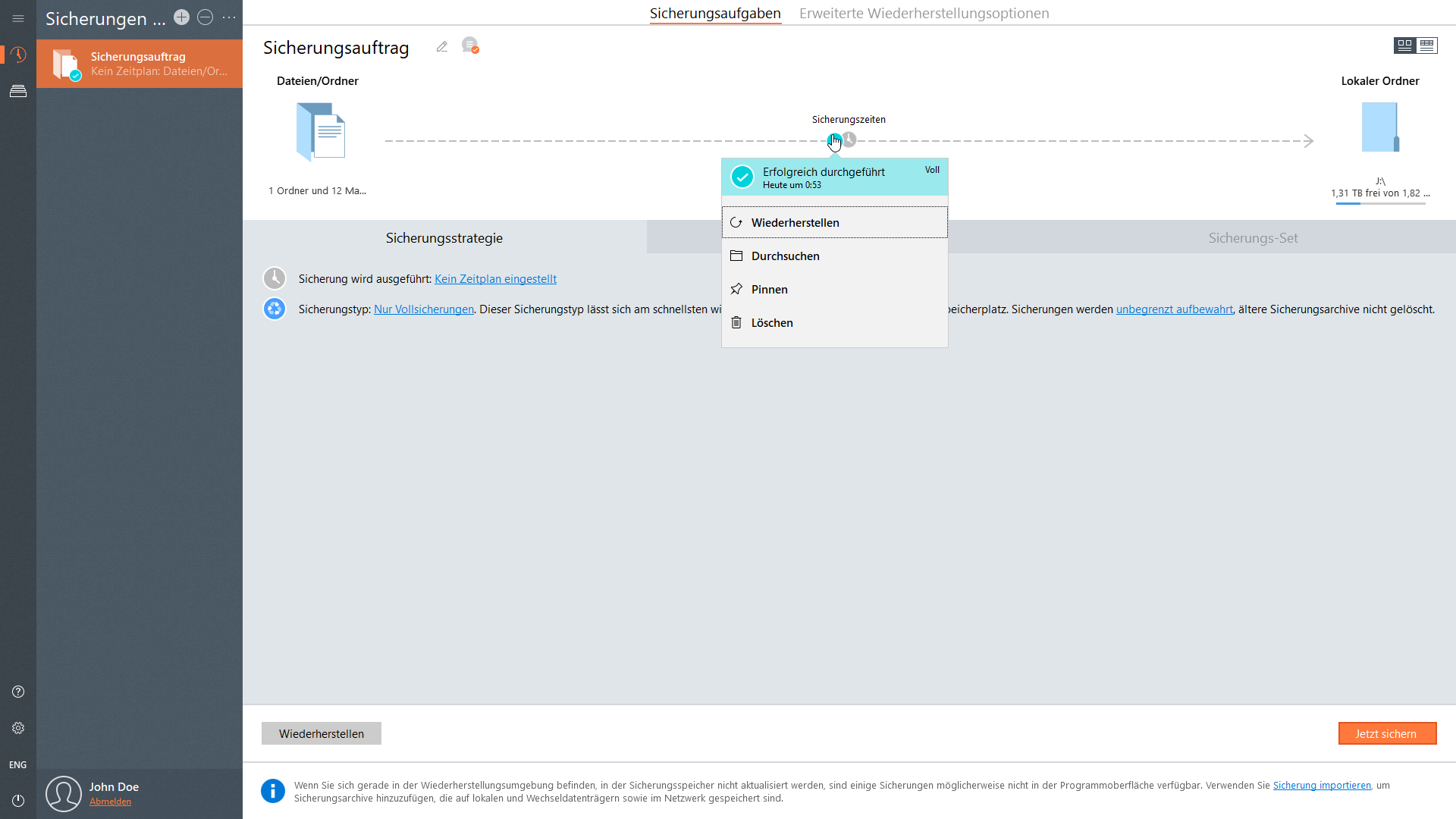Switch to the Sicherungs-Set tab
The height and width of the screenshot is (819, 1456).
(1253, 238)
